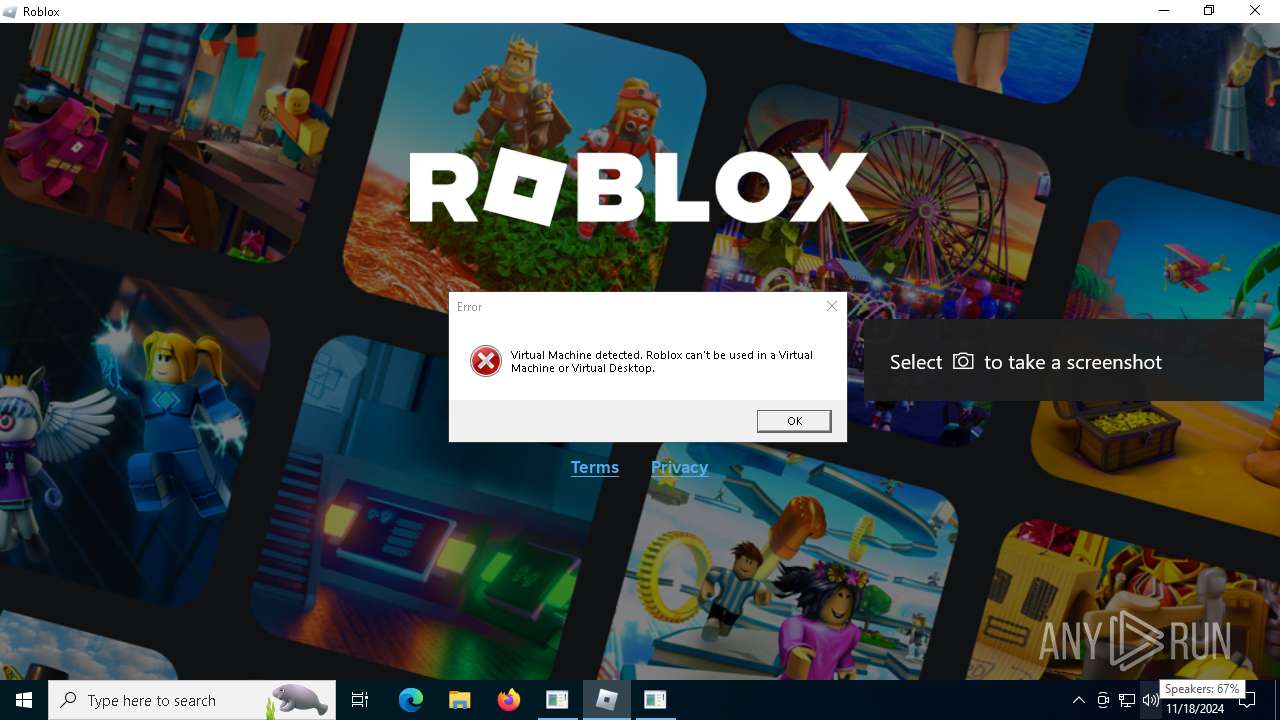Click the 'Virtual Machine detected' message text
This screenshot has width=1280, height=720.
(662, 361)
